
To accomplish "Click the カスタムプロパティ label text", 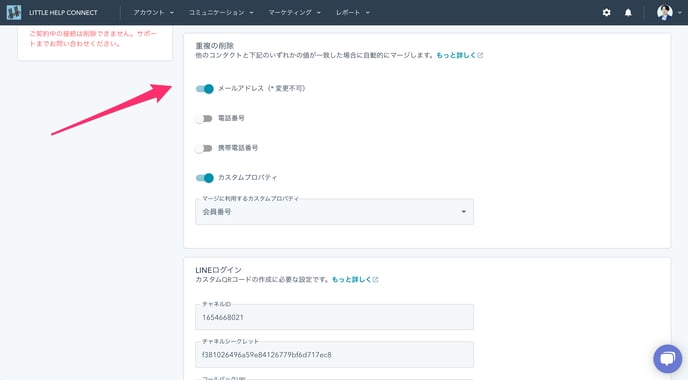I will click(x=247, y=178).
